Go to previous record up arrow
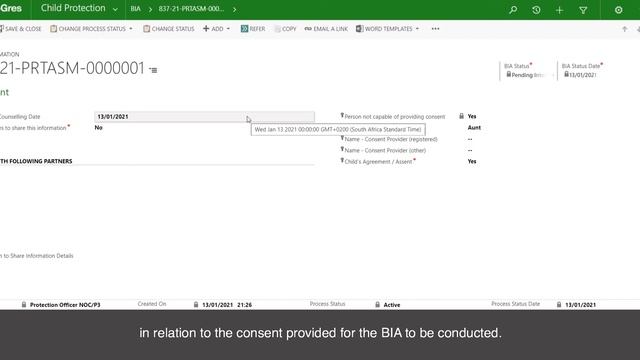 (624, 29)
